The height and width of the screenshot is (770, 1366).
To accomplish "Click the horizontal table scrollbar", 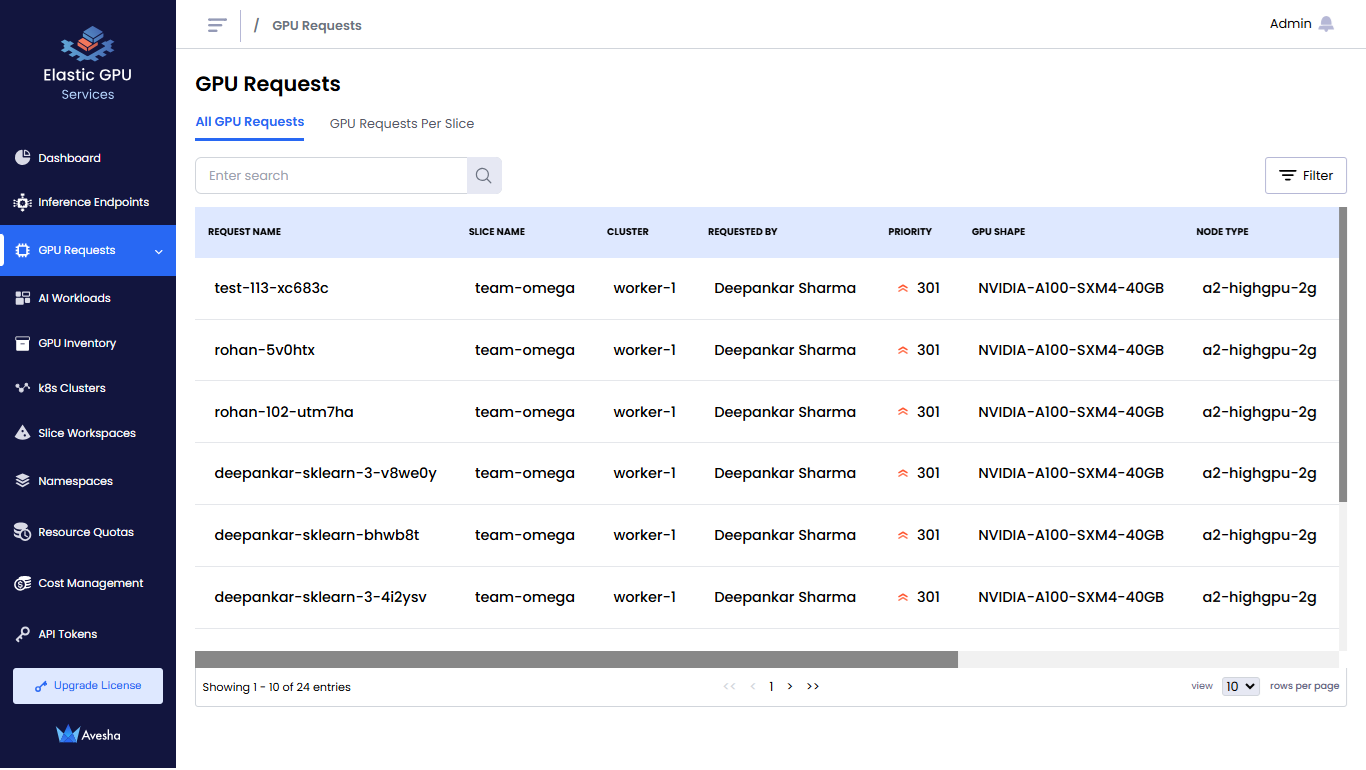I will 576,660.
